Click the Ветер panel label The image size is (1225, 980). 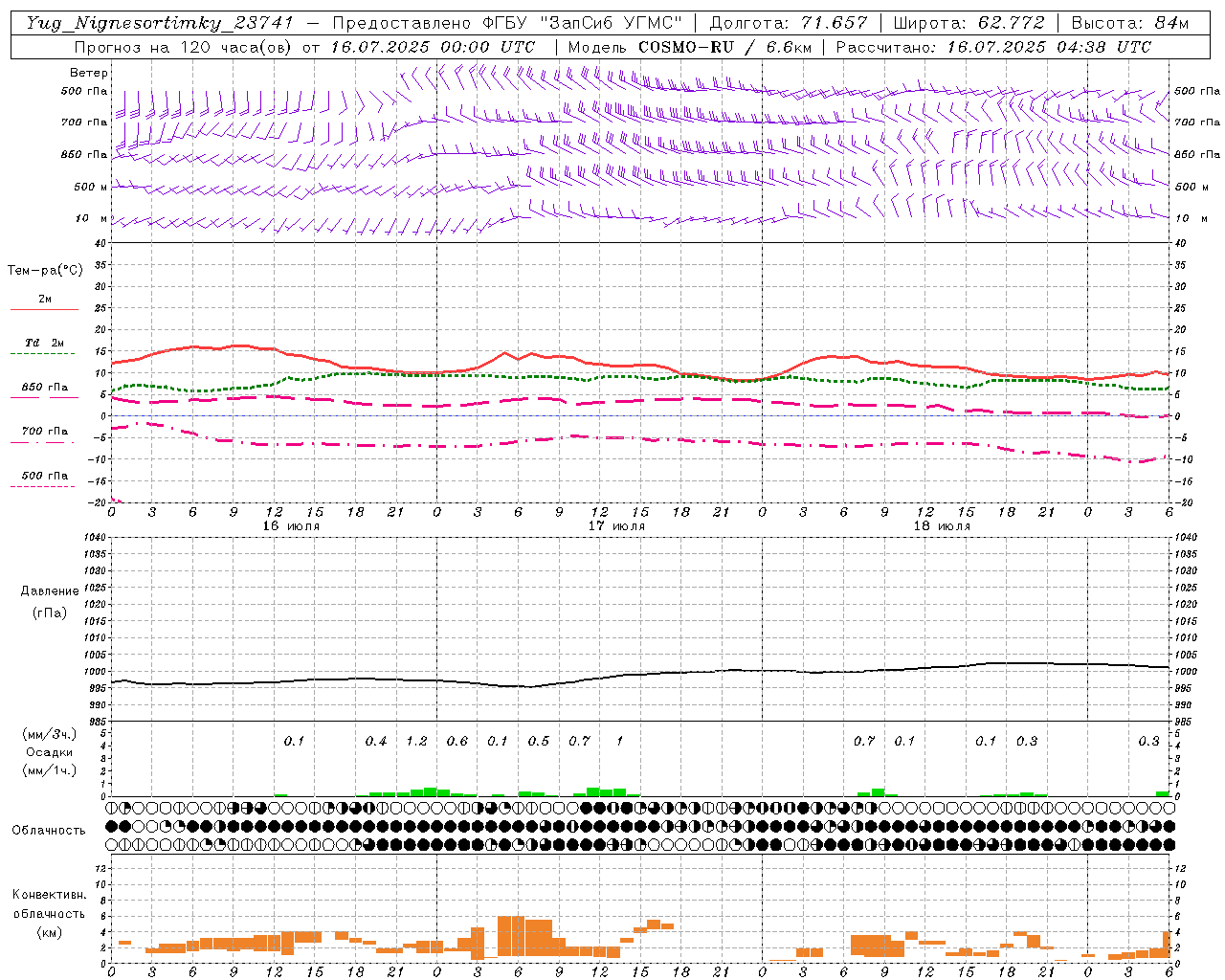[89, 73]
